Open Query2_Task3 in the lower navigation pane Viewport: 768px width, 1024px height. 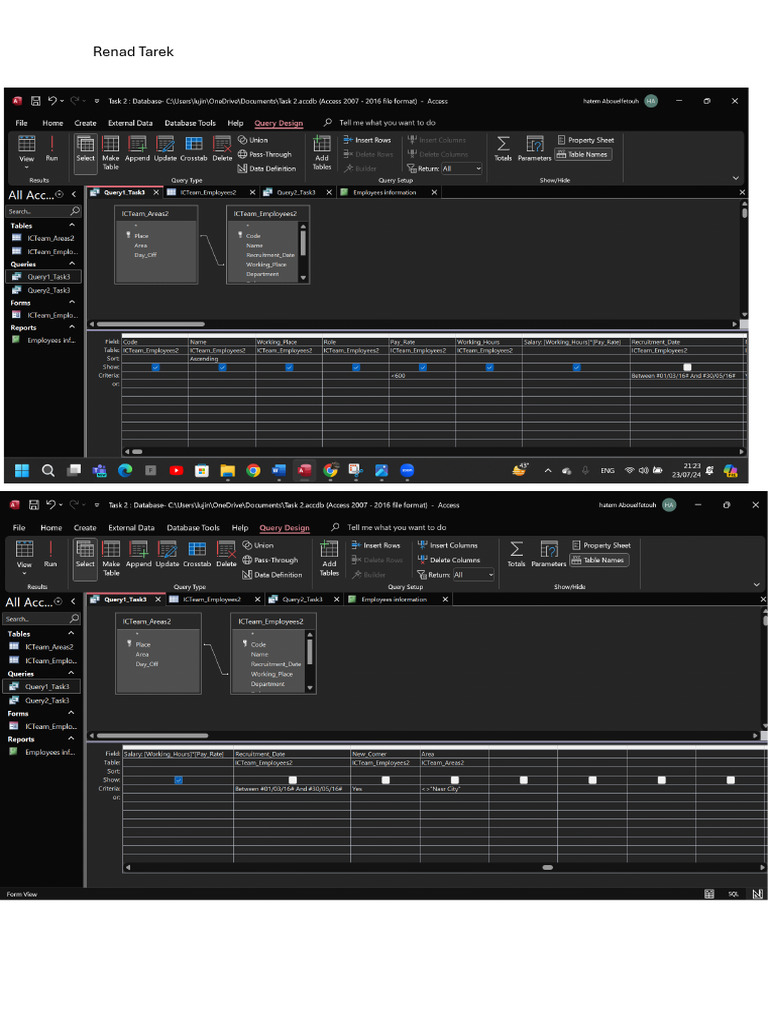47,700
